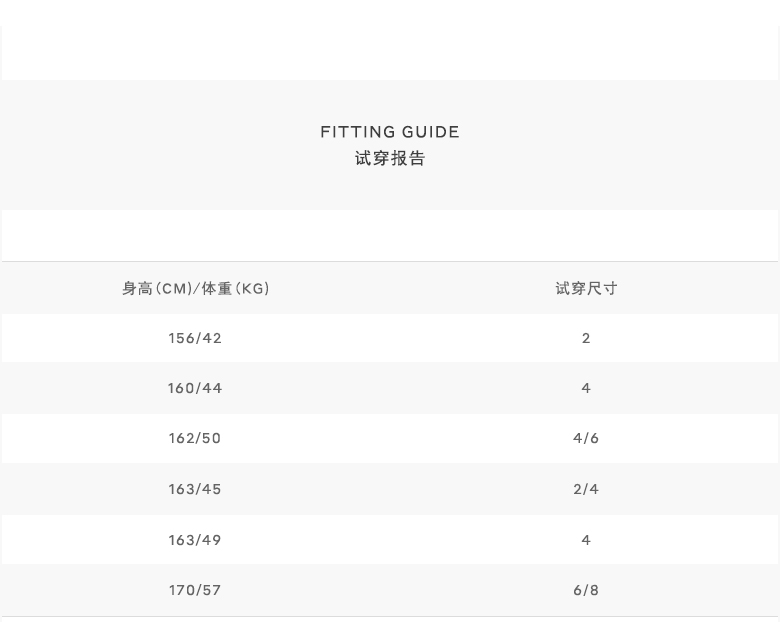Screen dimensions: 780x622
Task: Select size 4/6 in the 162/50 row
Action: point(586,438)
